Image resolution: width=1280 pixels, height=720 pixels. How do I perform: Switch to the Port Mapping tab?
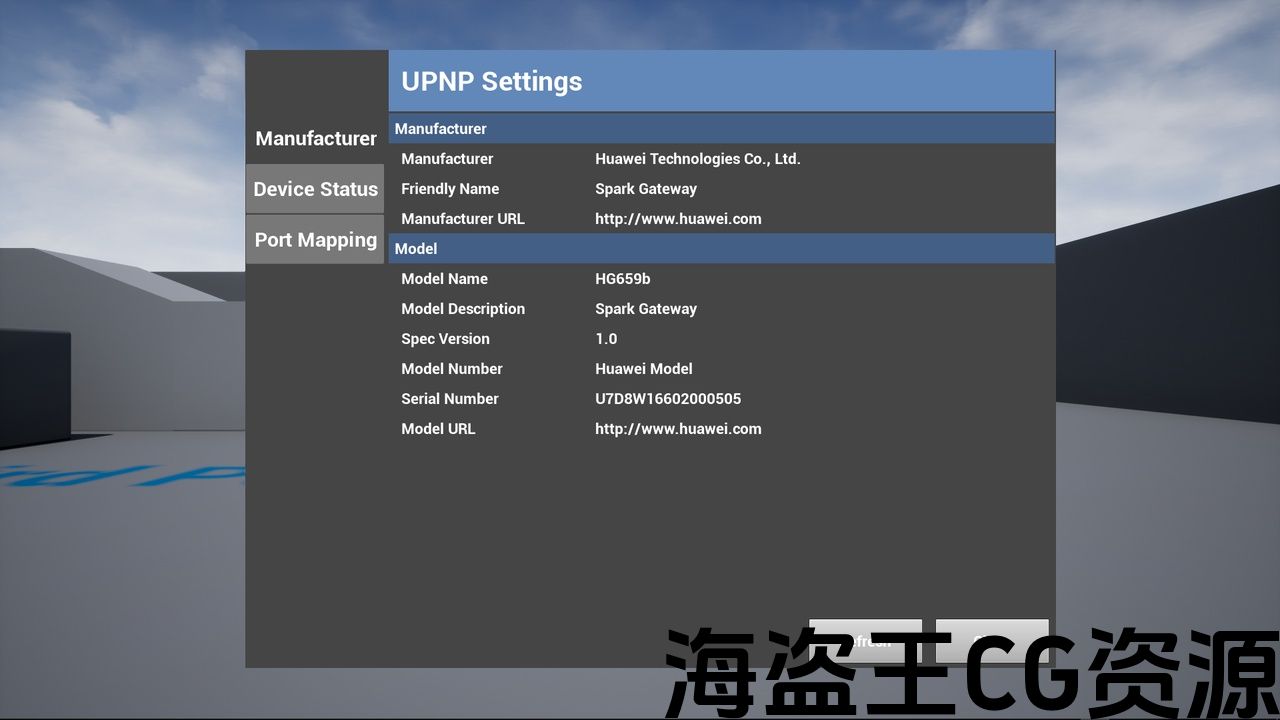coord(315,240)
